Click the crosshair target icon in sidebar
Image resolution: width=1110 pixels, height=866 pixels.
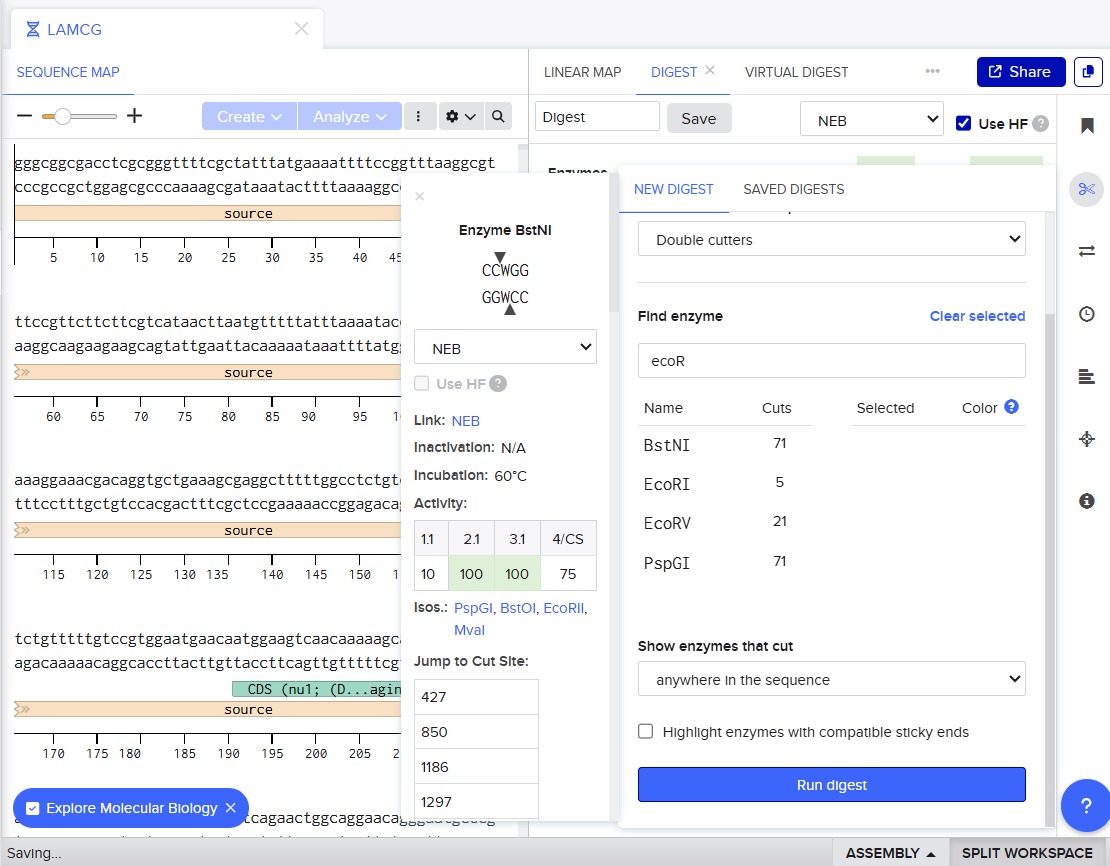[x=1087, y=439]
